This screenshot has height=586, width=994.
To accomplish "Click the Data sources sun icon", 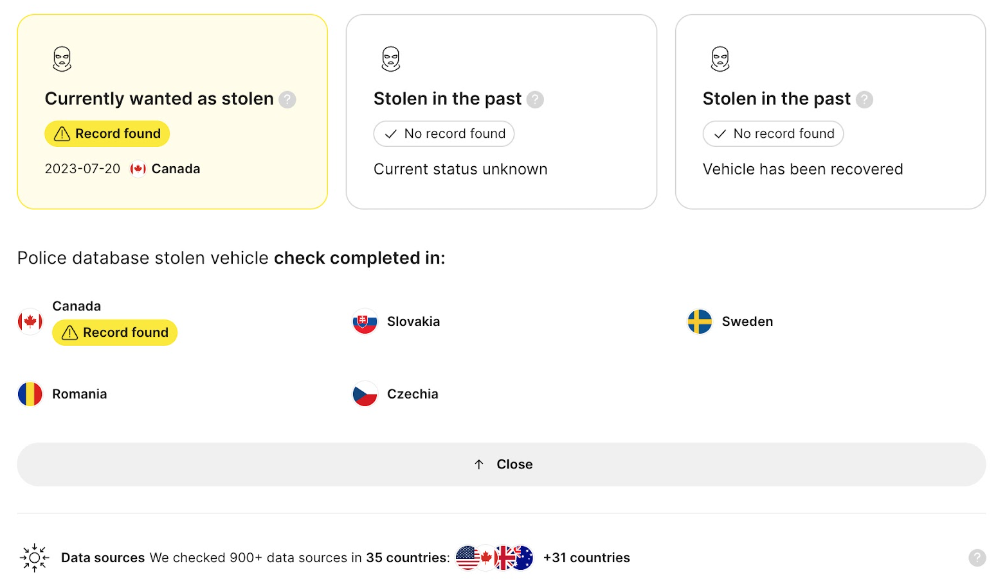I will coord(34,557).
